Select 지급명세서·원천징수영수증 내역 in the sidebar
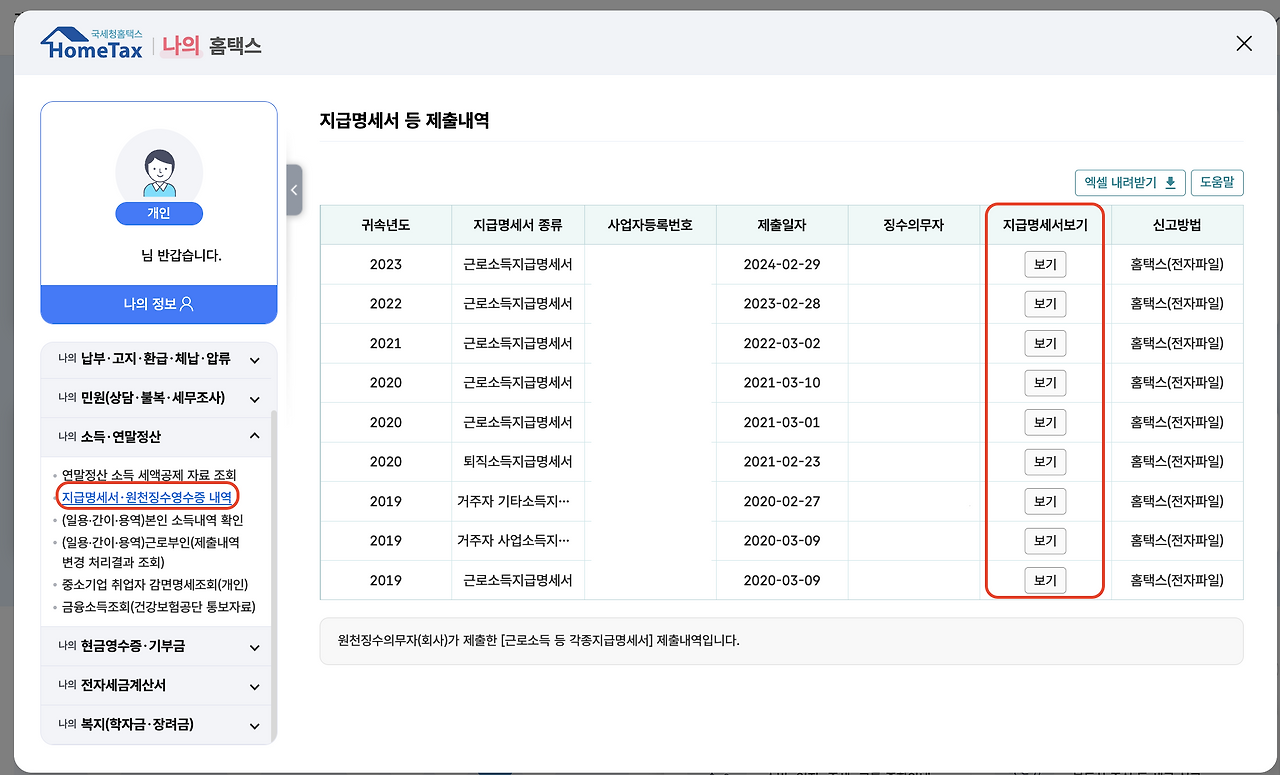The width and height of the screenshot is (1280, 775). (x=144, y=497)
